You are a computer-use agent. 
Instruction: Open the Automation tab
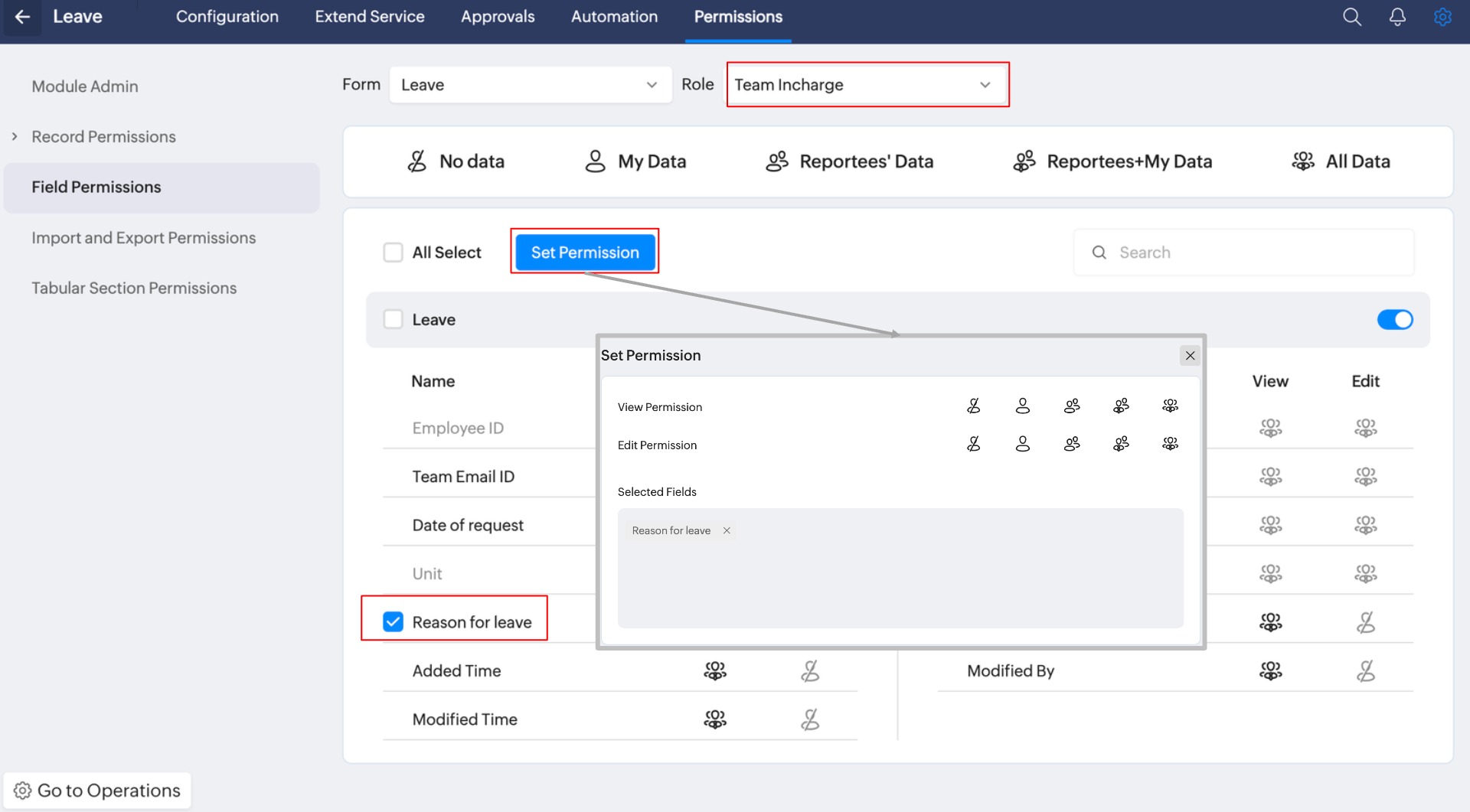(614, 17)
